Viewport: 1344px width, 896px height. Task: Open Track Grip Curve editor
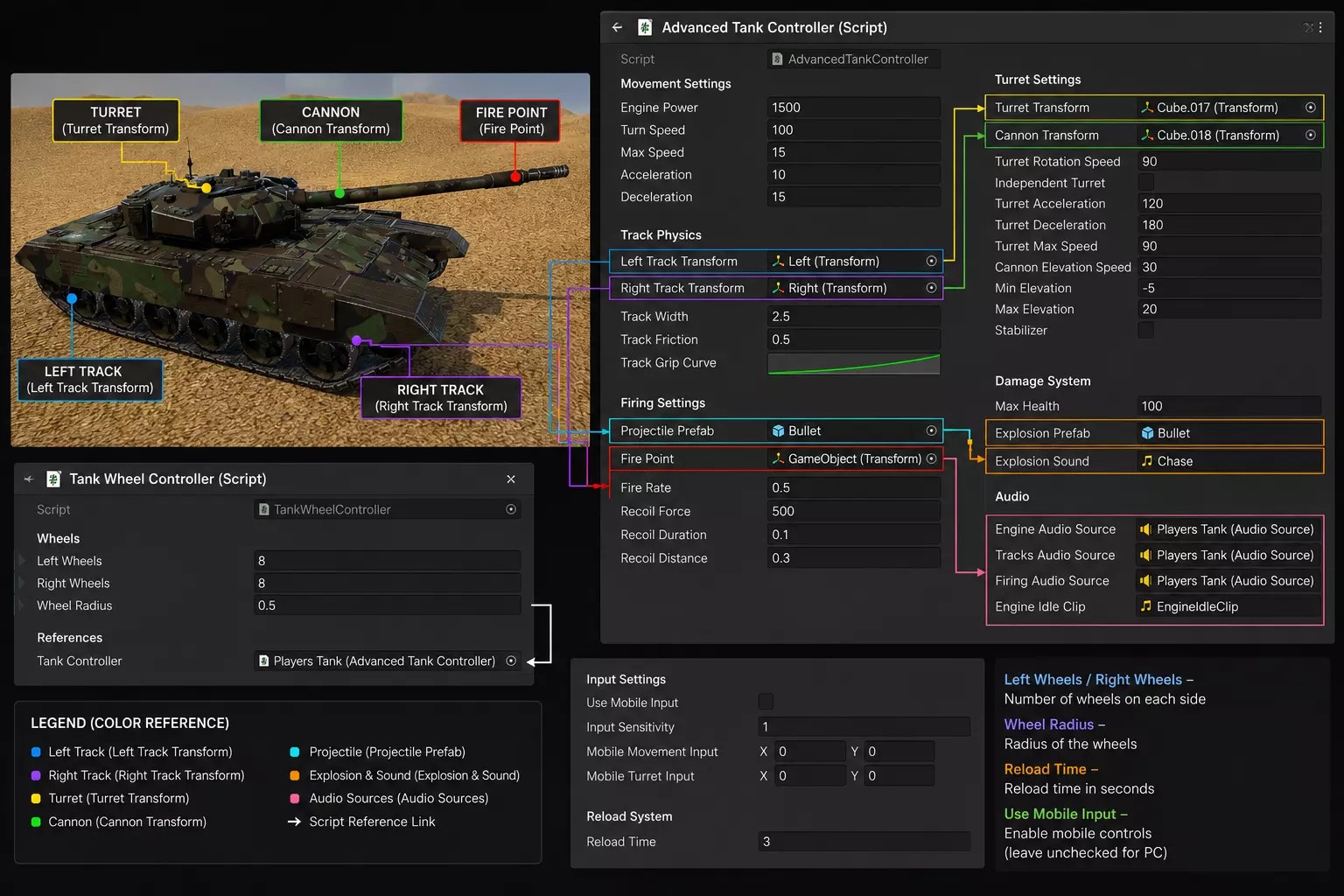coord(854,363)
